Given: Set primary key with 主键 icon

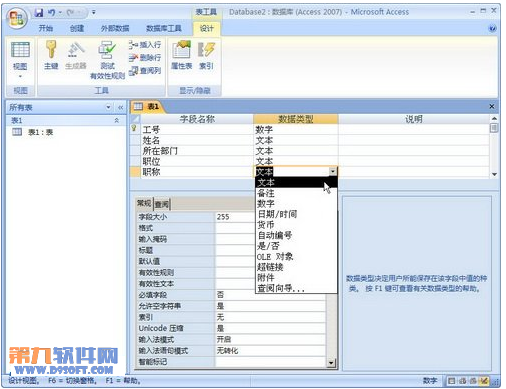Looking at the screenshot, I should (51, 55).
